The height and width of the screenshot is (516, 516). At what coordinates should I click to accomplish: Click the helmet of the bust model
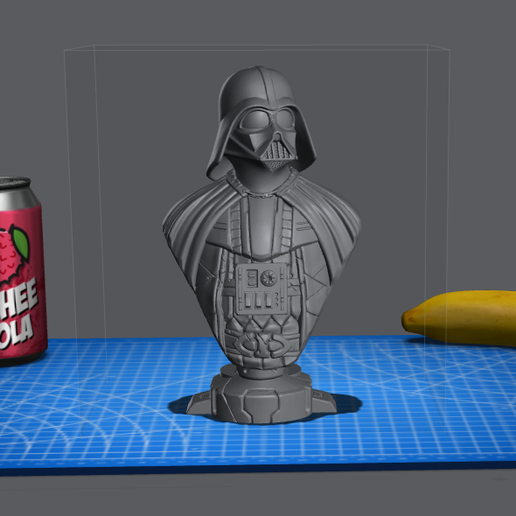coord(261,122)
